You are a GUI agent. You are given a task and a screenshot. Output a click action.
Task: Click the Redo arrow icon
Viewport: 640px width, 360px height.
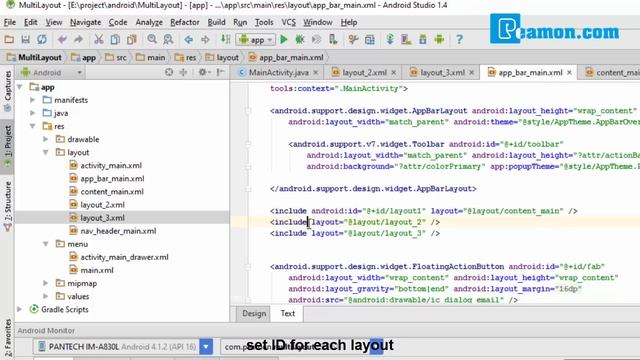pos(78,40)
